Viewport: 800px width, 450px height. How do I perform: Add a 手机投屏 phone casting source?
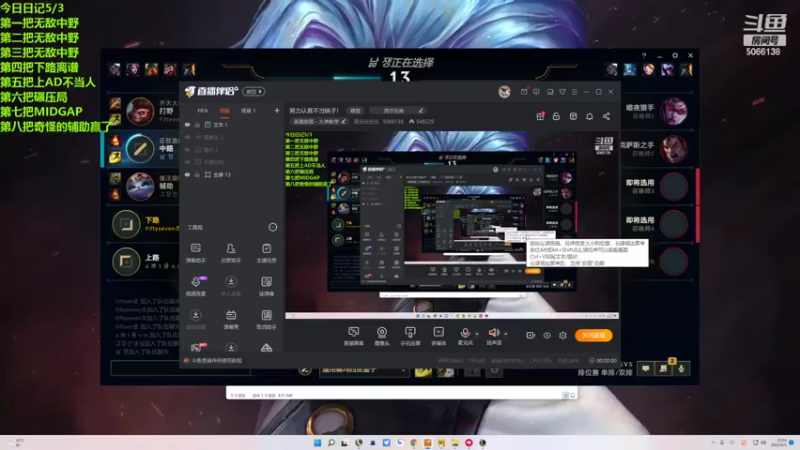410,336
